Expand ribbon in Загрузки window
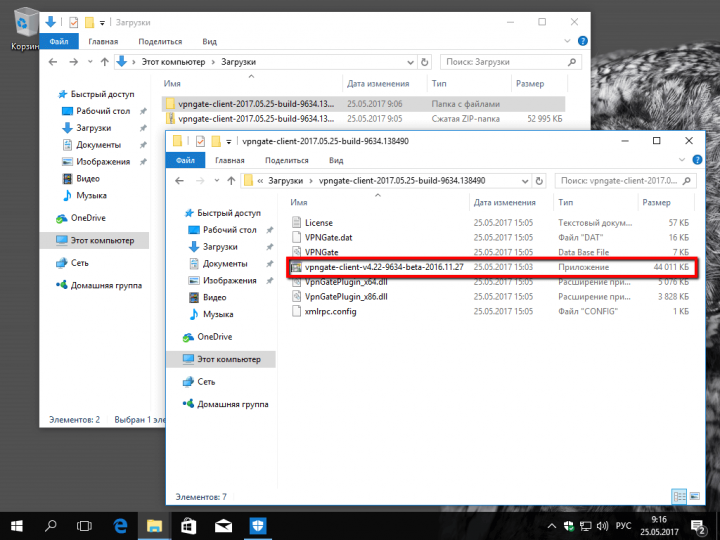This screenshot has height=540, width=720. pyautogui.click(x=567, y=41)
